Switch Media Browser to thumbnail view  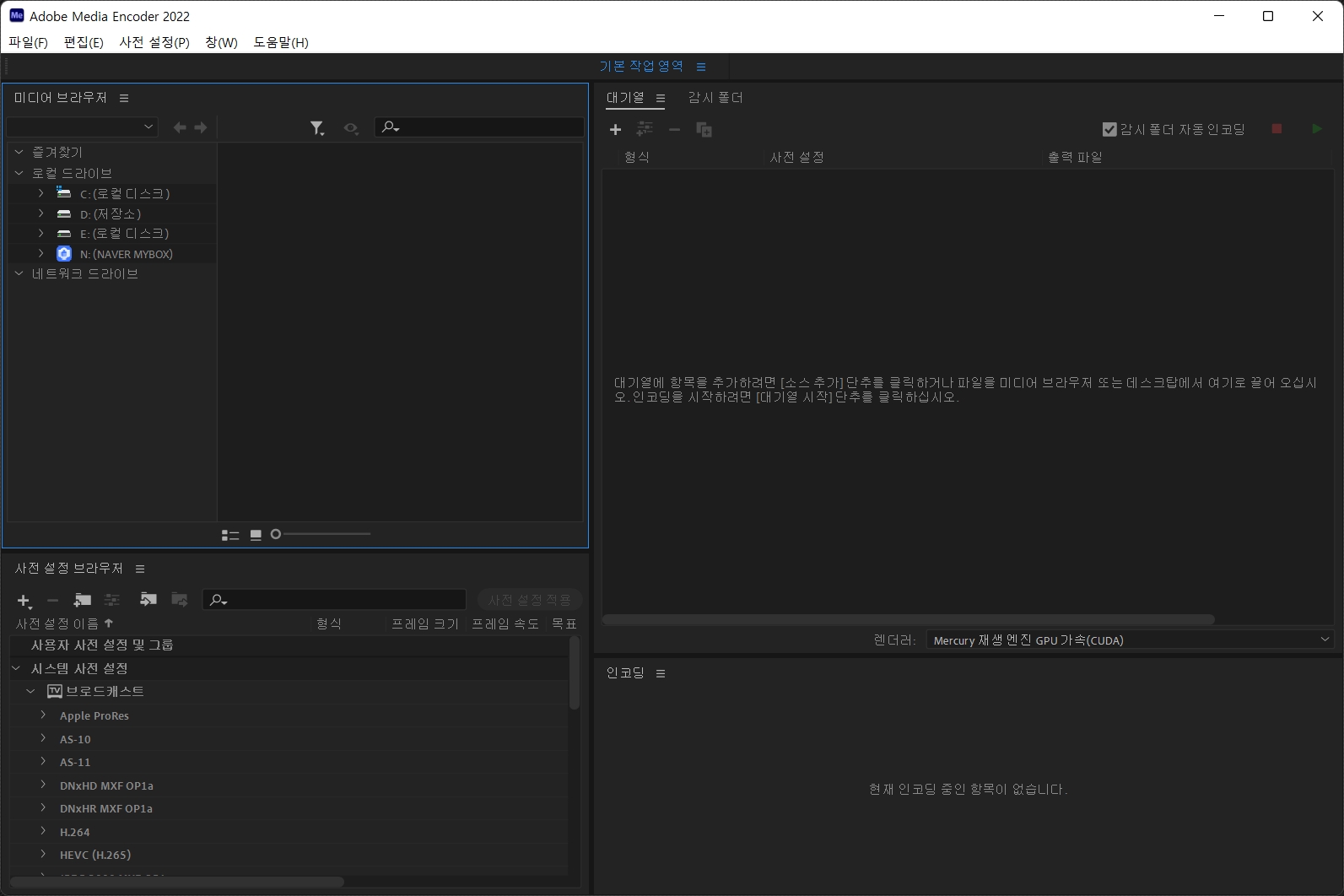coord(256,535)
